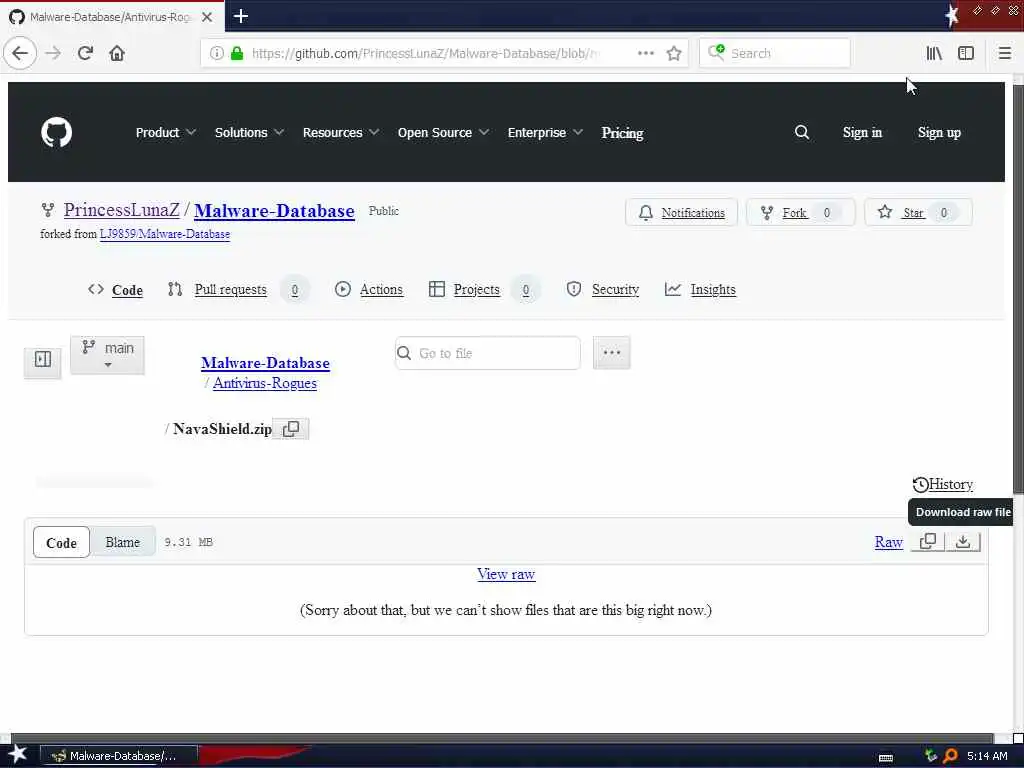1024x768 pixels.
Task: Open PrincessLunaZ profile link
Action: click(x=121, y=210)
